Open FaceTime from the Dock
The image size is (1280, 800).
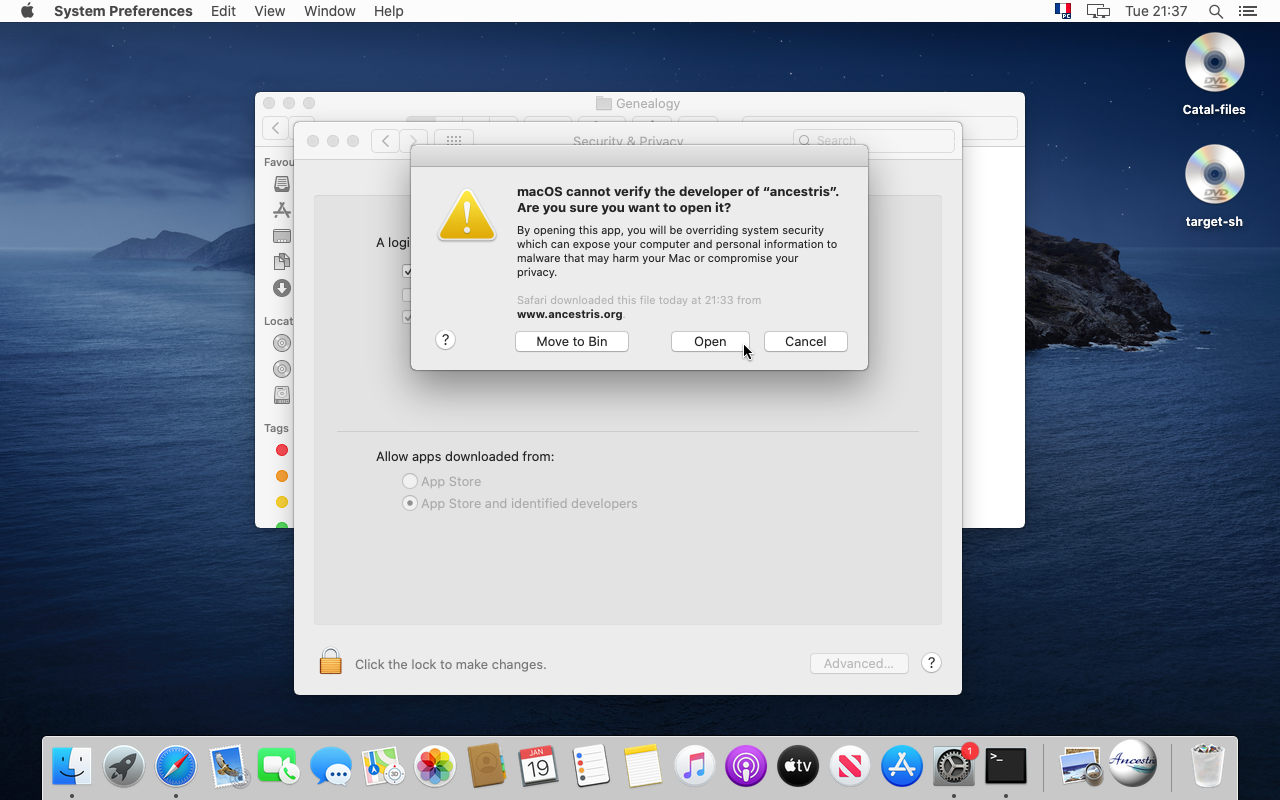(x=279, y=767)
